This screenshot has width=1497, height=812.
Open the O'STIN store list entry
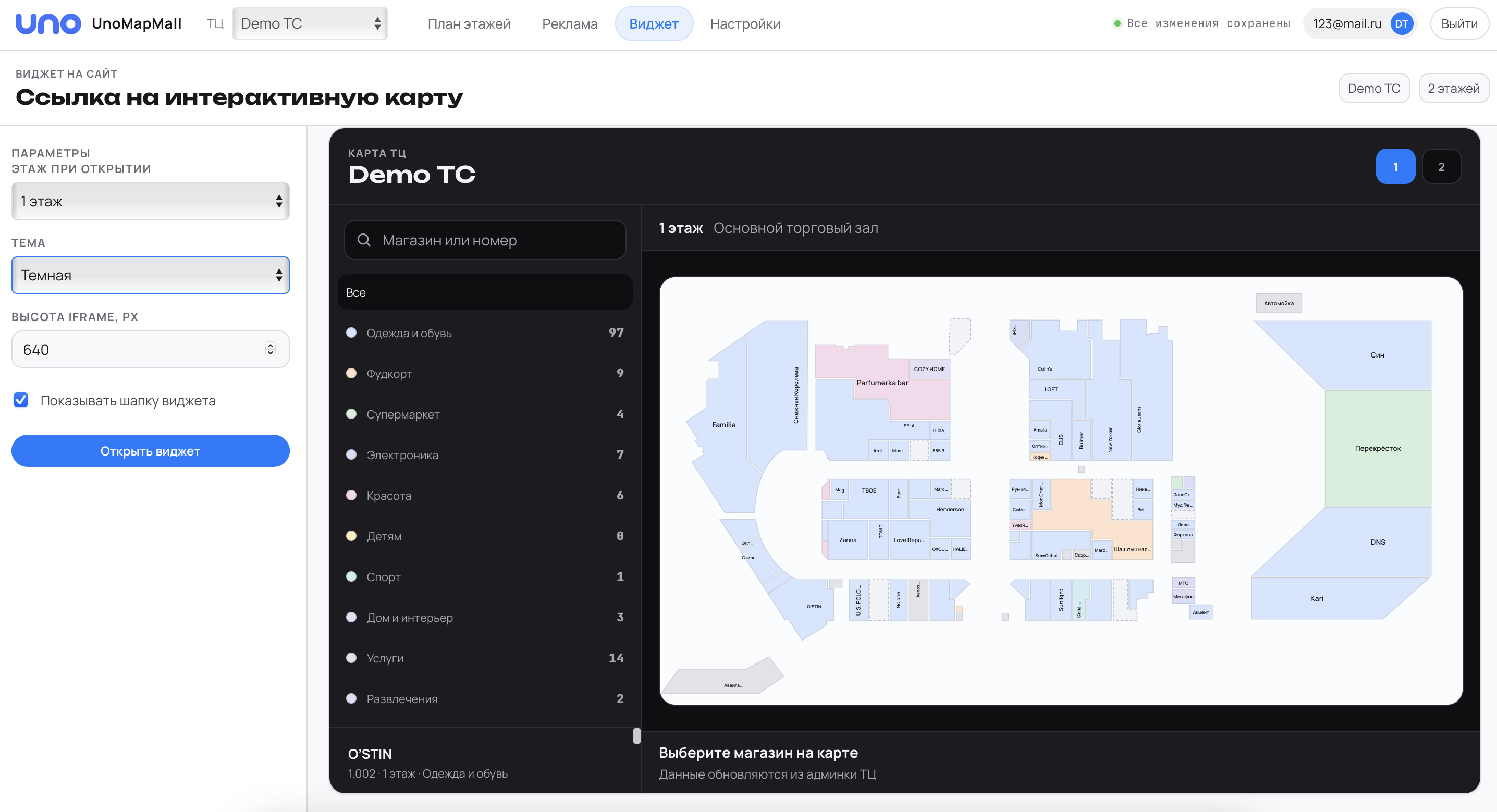[485, 762]
